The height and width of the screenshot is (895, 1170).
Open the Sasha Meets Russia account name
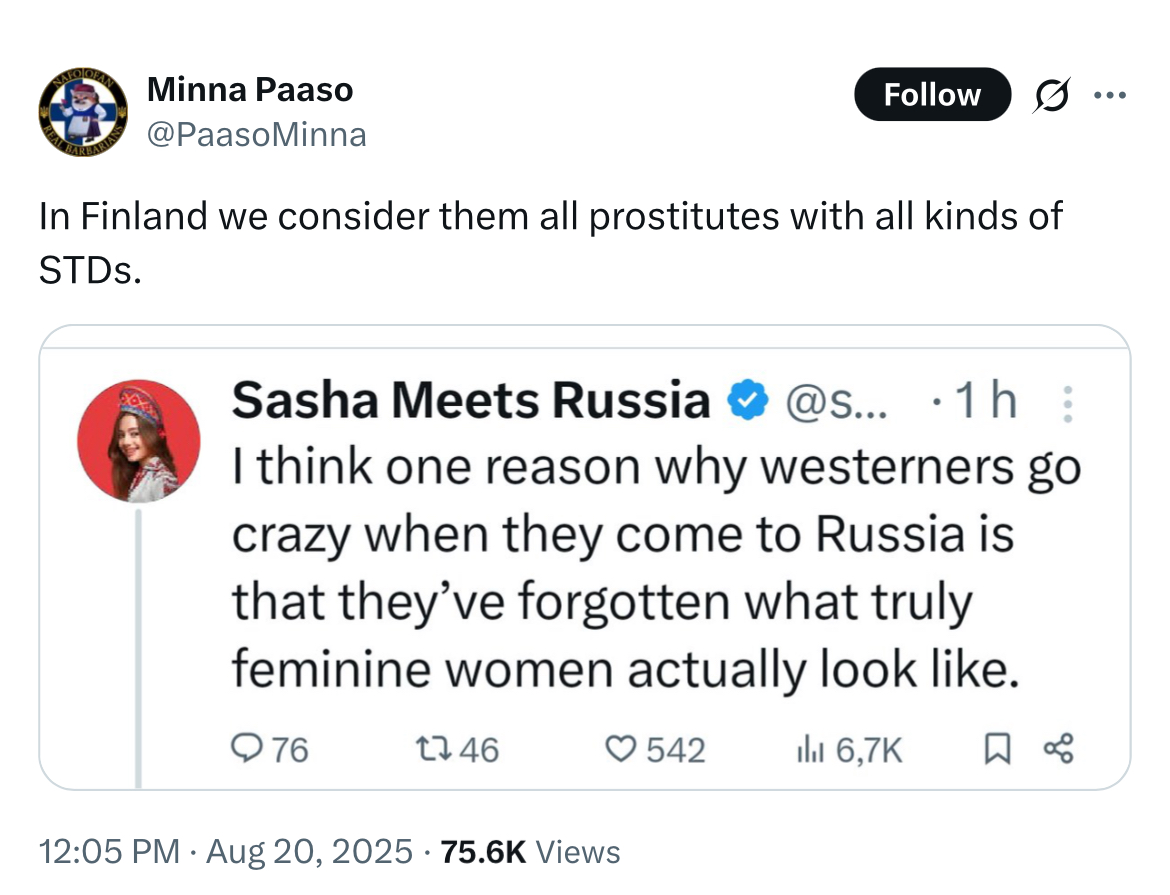click(470, 402)
